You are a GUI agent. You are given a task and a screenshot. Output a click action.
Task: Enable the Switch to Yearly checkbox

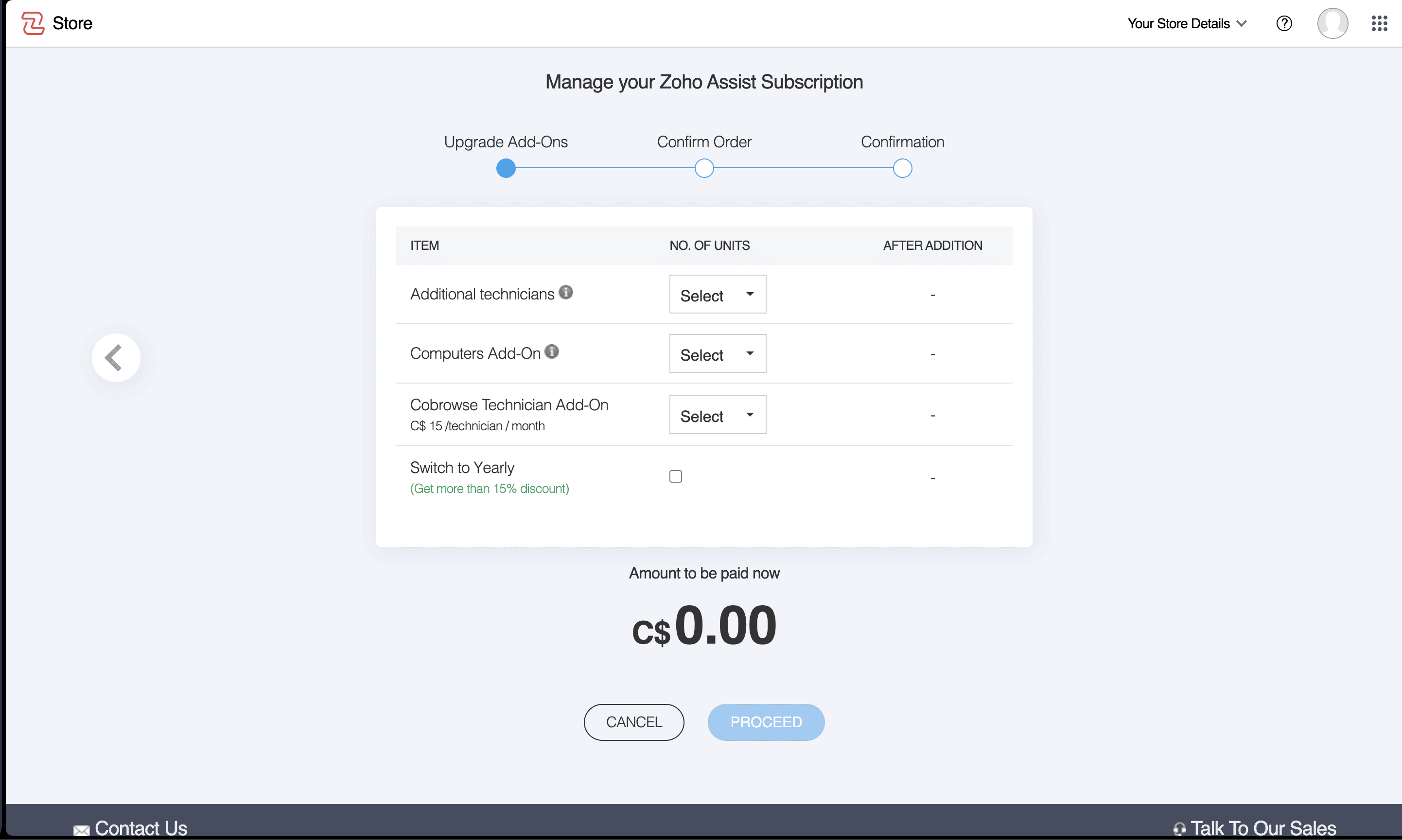click(675, 476)
